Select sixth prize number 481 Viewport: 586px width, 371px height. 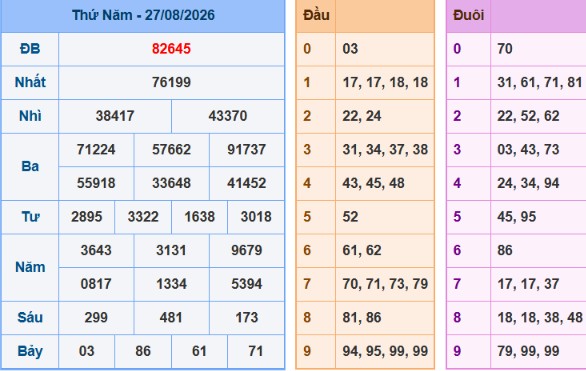[x=171, y=318]
